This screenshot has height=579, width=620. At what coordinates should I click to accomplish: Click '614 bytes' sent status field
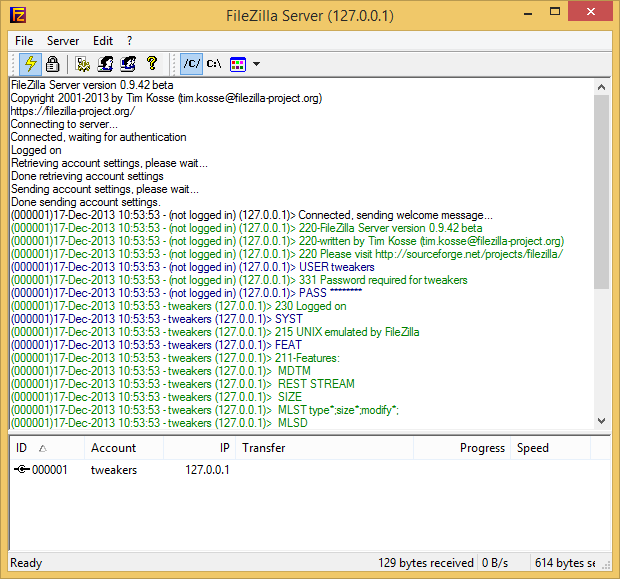[565, 563]
